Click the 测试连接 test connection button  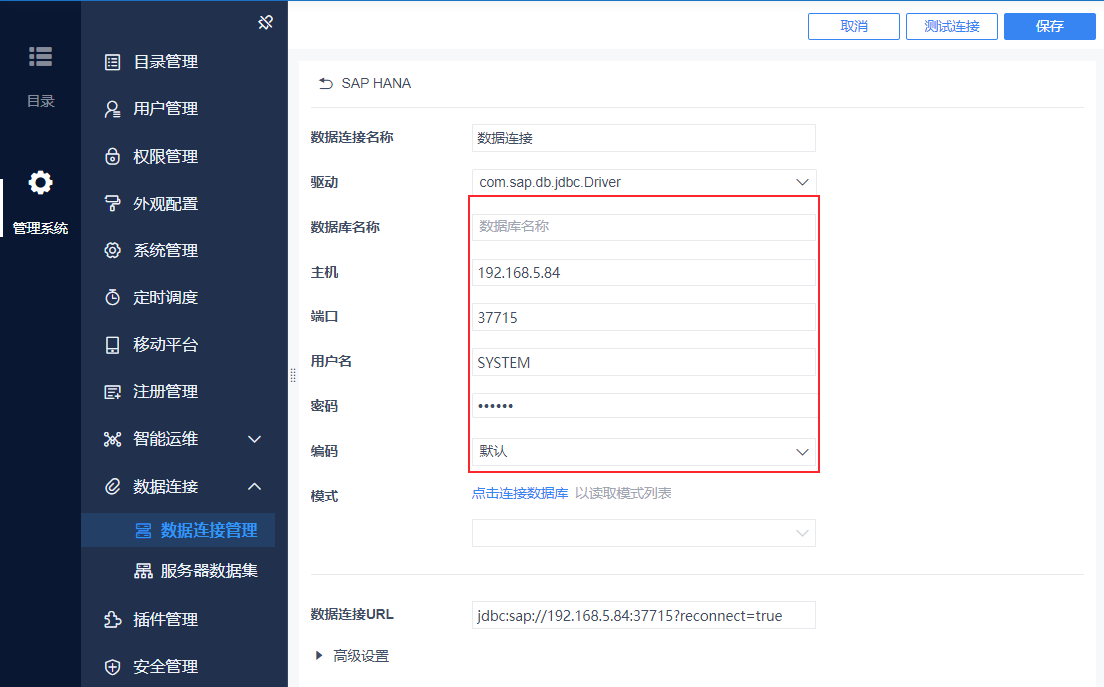pyautogui.click(x=951, y=26)
